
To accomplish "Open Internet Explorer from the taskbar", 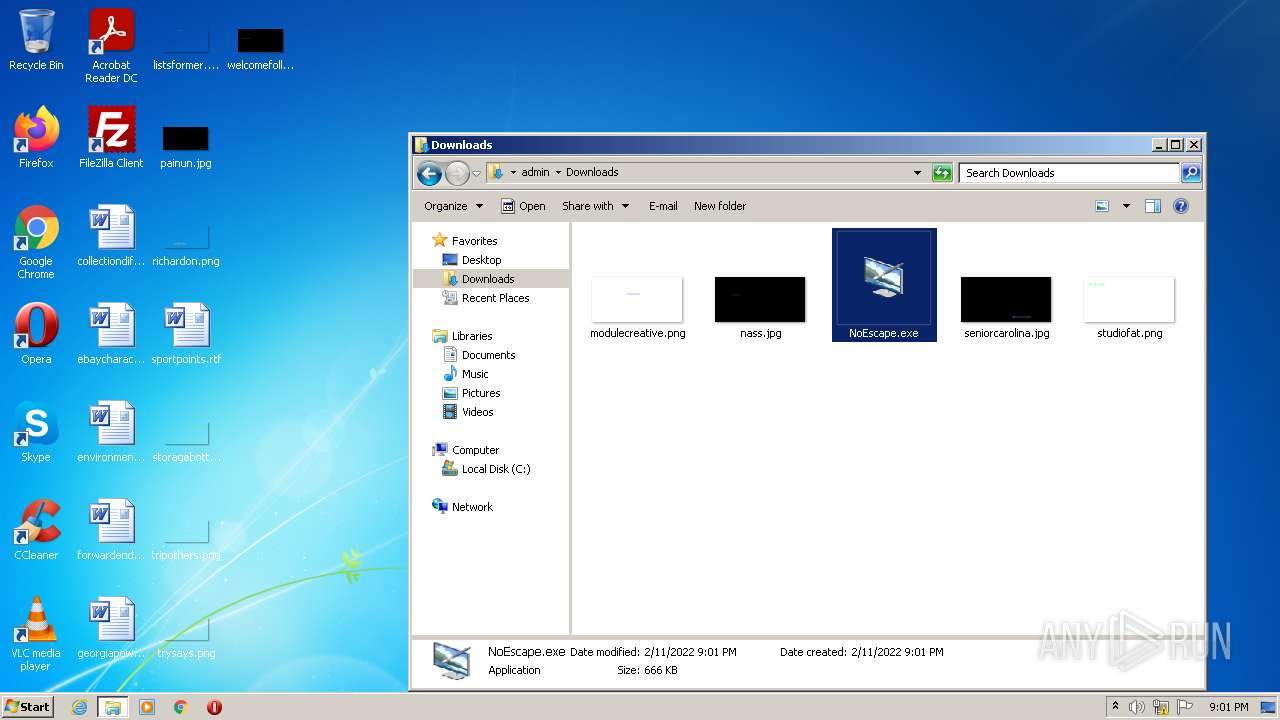I will tap(79, 707).
